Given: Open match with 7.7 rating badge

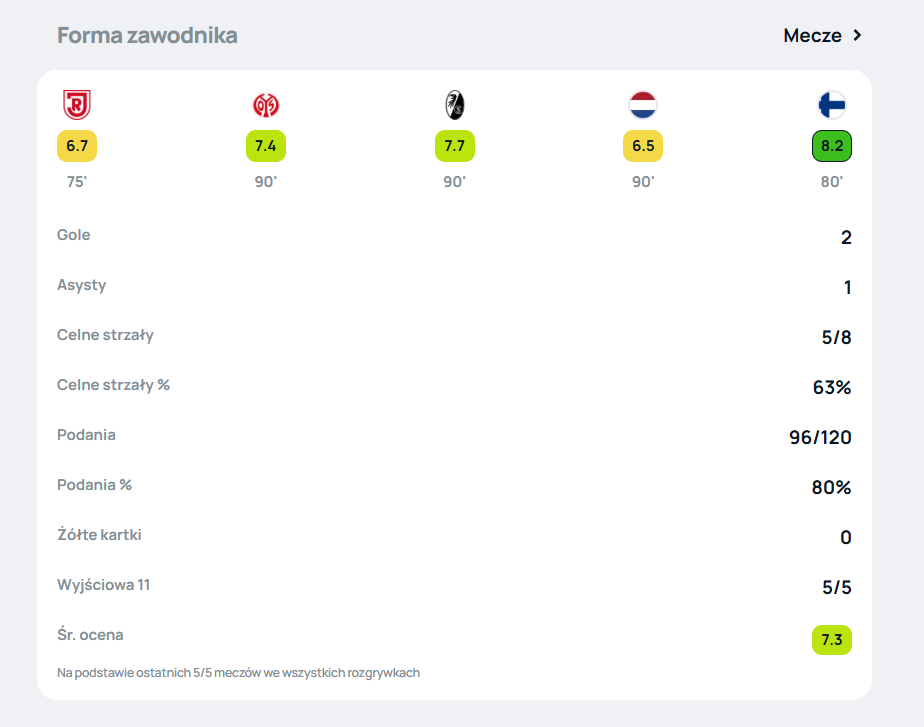Looking at the screenshot, I should tap(454, 146).
